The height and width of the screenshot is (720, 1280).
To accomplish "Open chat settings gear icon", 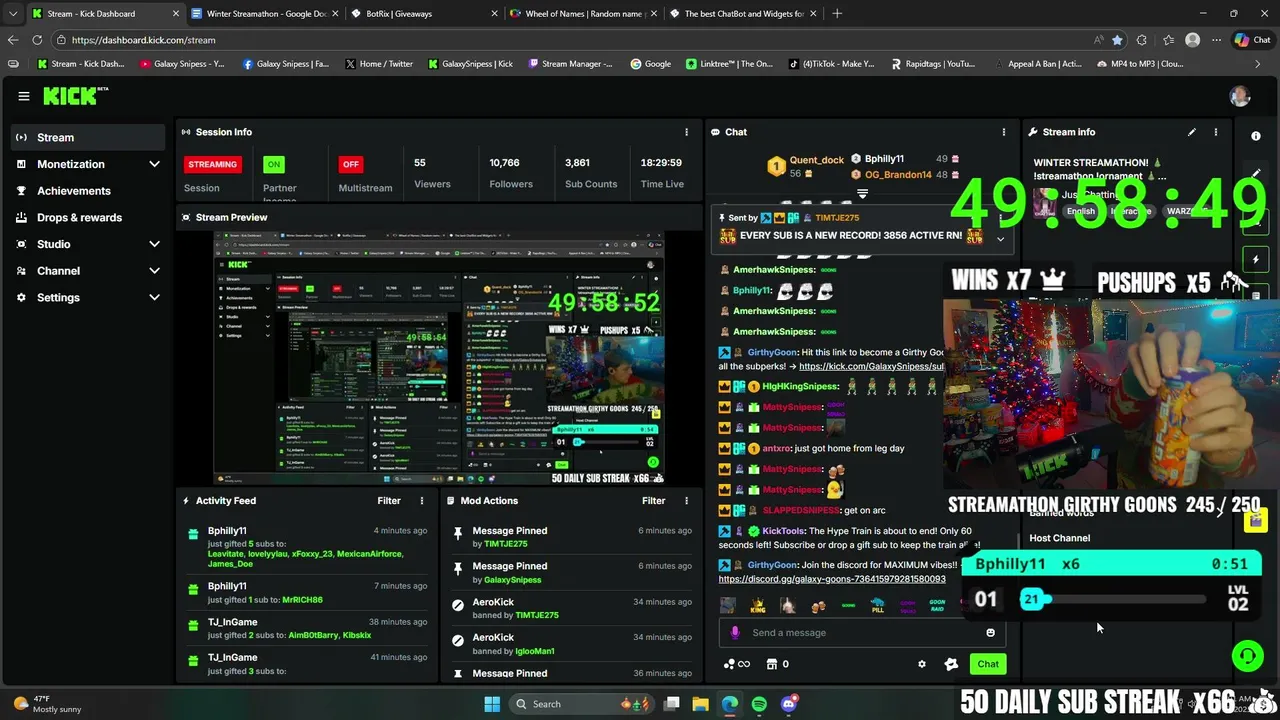I will tap(922, 664).
